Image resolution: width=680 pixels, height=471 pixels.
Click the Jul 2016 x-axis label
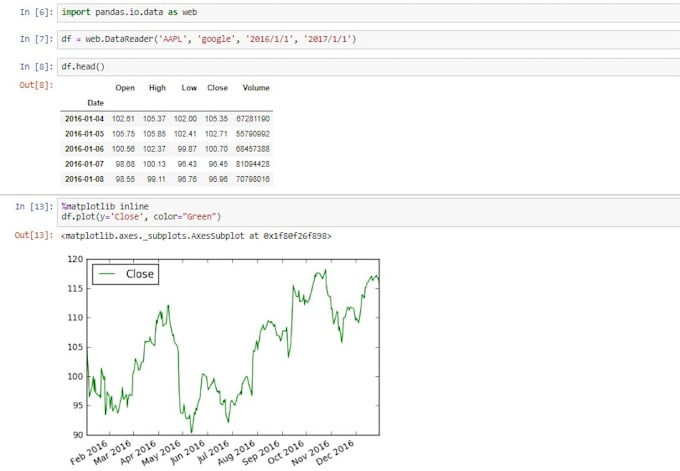[213, 452]
